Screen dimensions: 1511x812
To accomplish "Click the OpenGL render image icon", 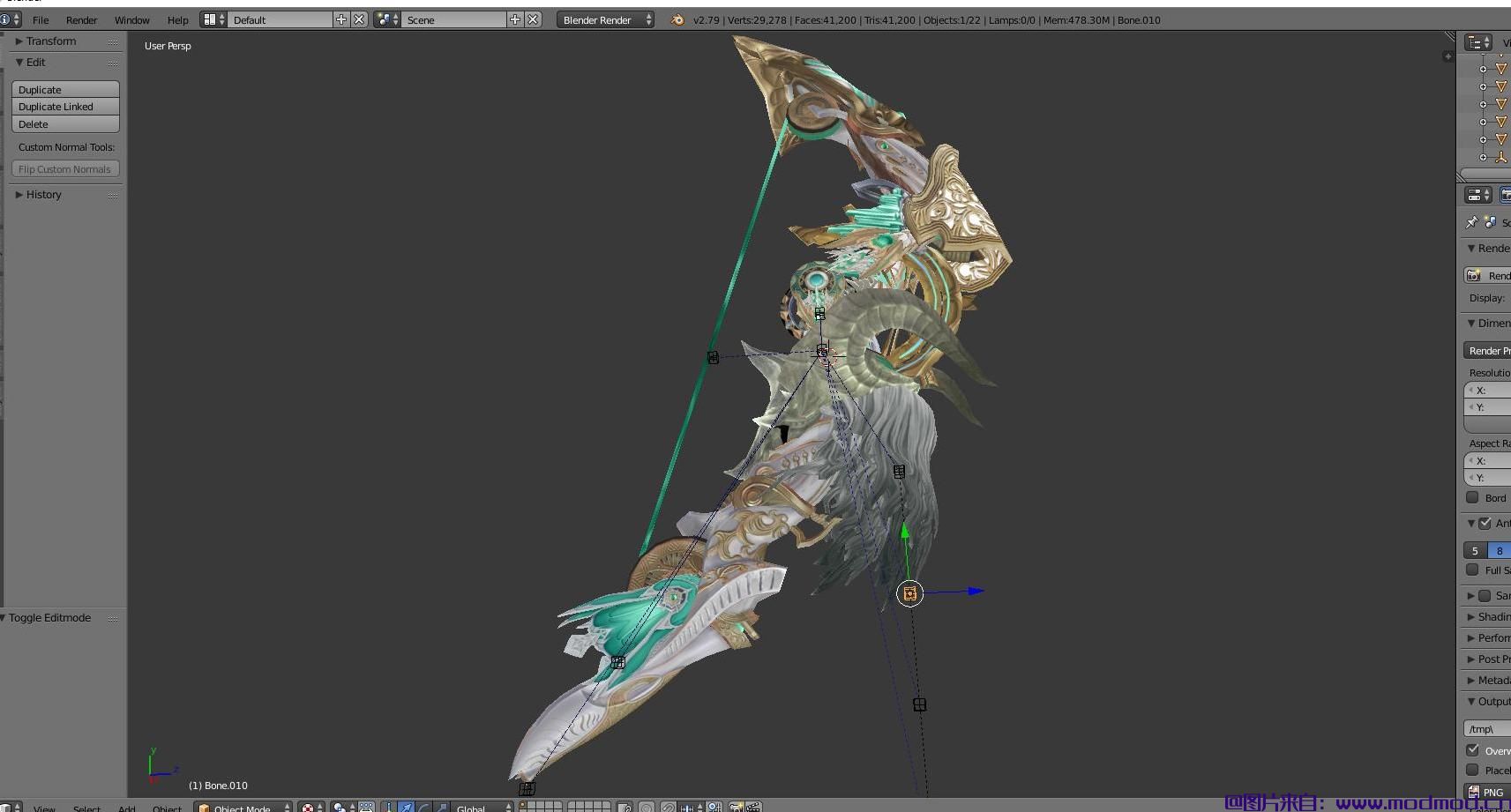I will pos(737,808).
